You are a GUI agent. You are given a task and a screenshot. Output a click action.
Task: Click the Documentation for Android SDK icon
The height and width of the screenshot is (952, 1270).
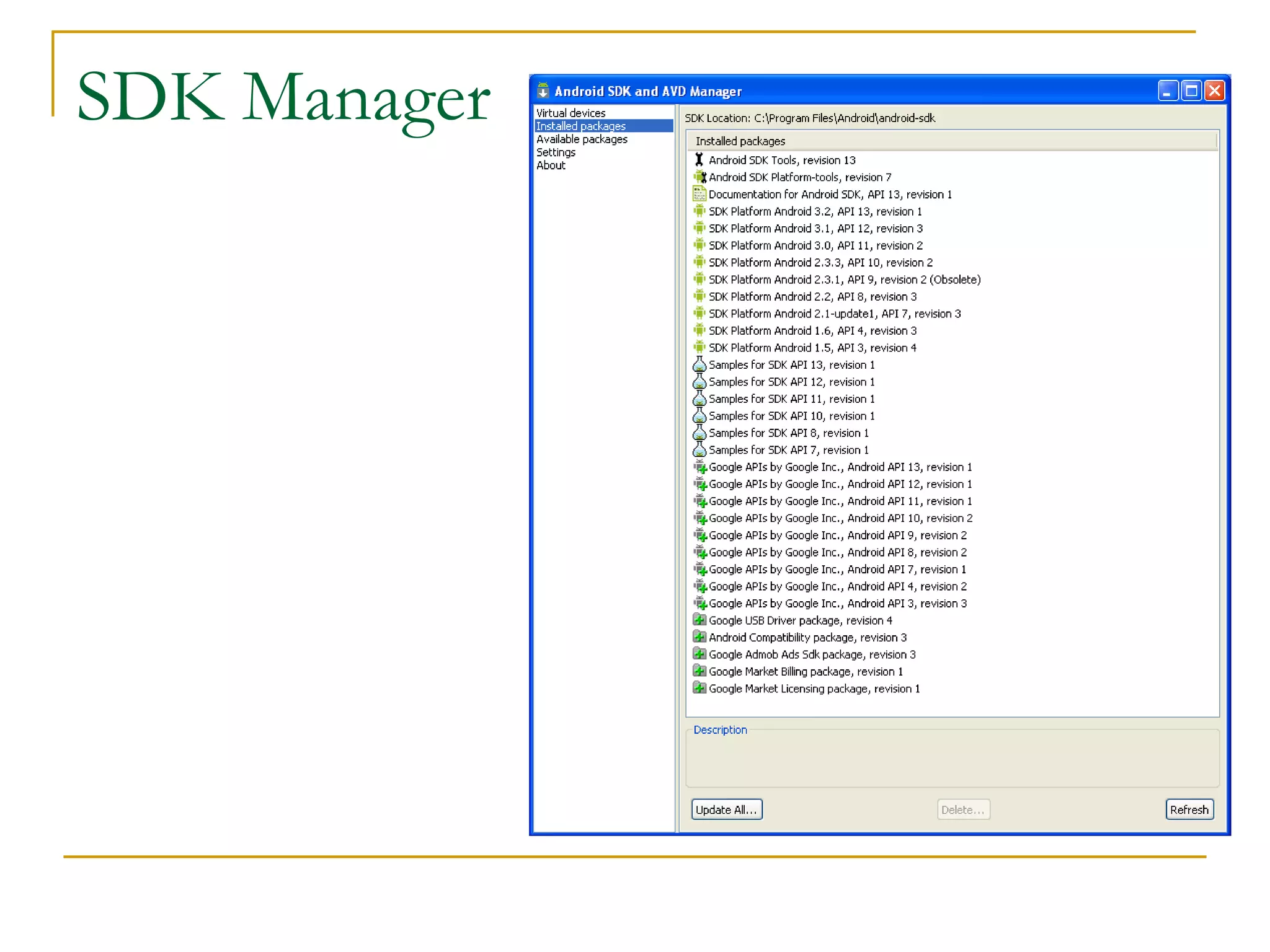pos(699,194)
